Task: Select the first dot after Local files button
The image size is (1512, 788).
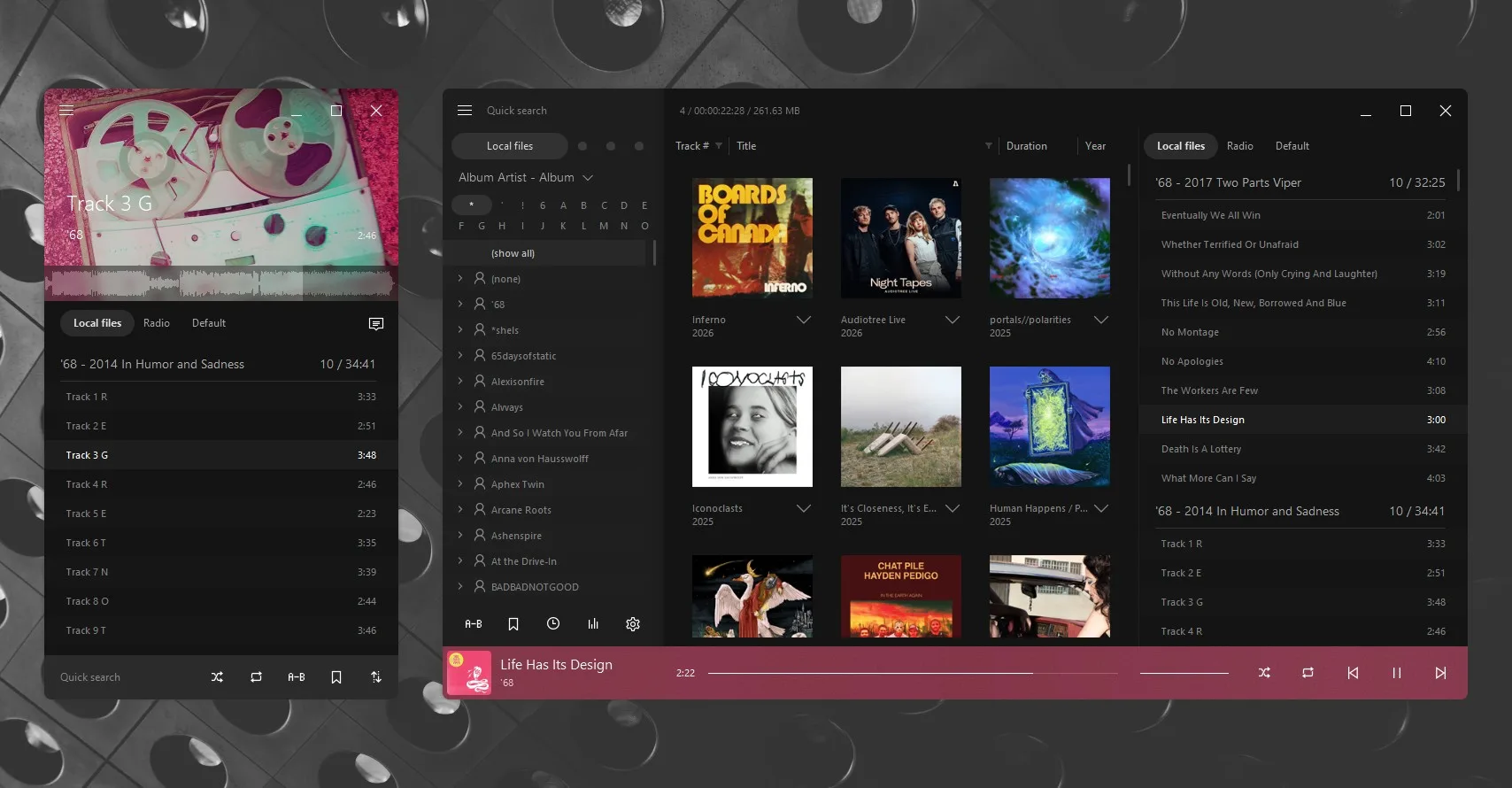Action: pos(582,146)
